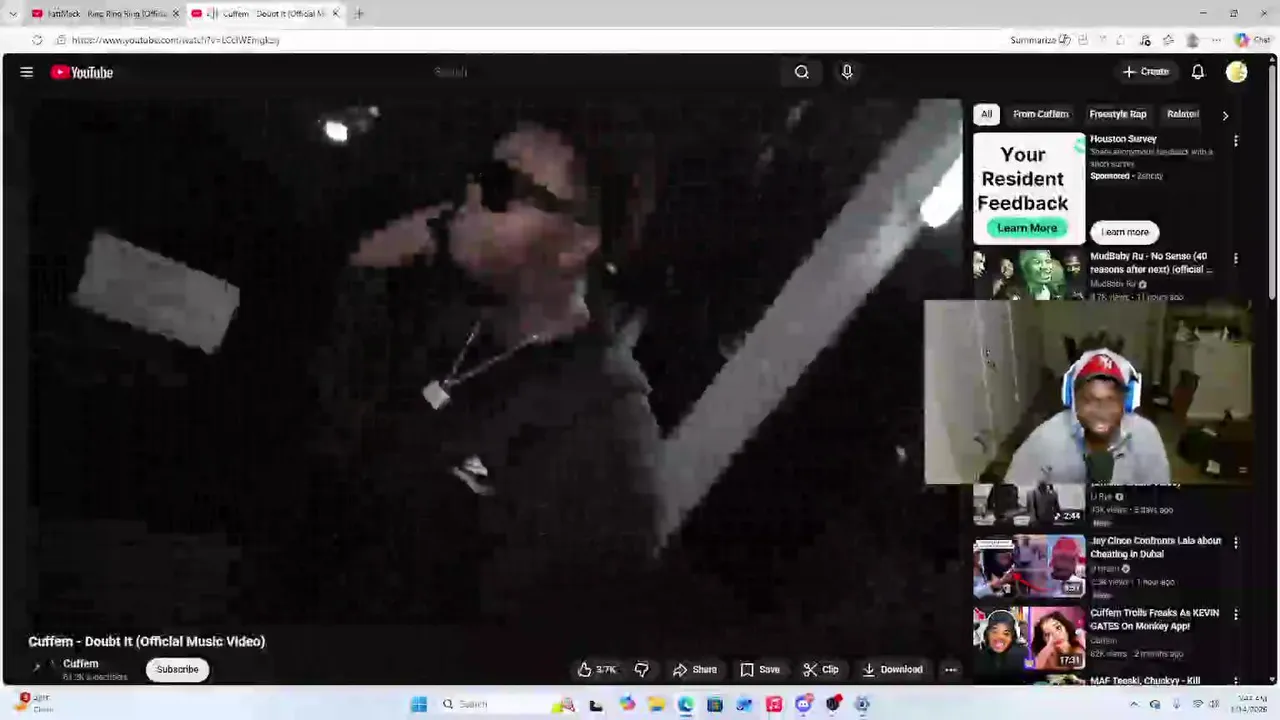Select the All filter chip
The image size is (1280, 720).
pyautogui.click(x=986, y=114)
